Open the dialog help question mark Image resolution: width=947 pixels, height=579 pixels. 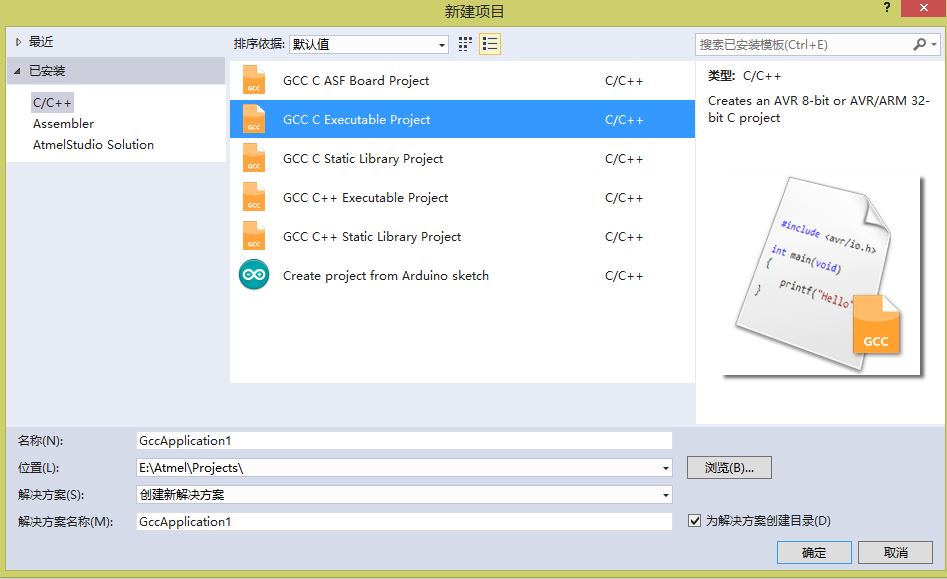(887, 8)
